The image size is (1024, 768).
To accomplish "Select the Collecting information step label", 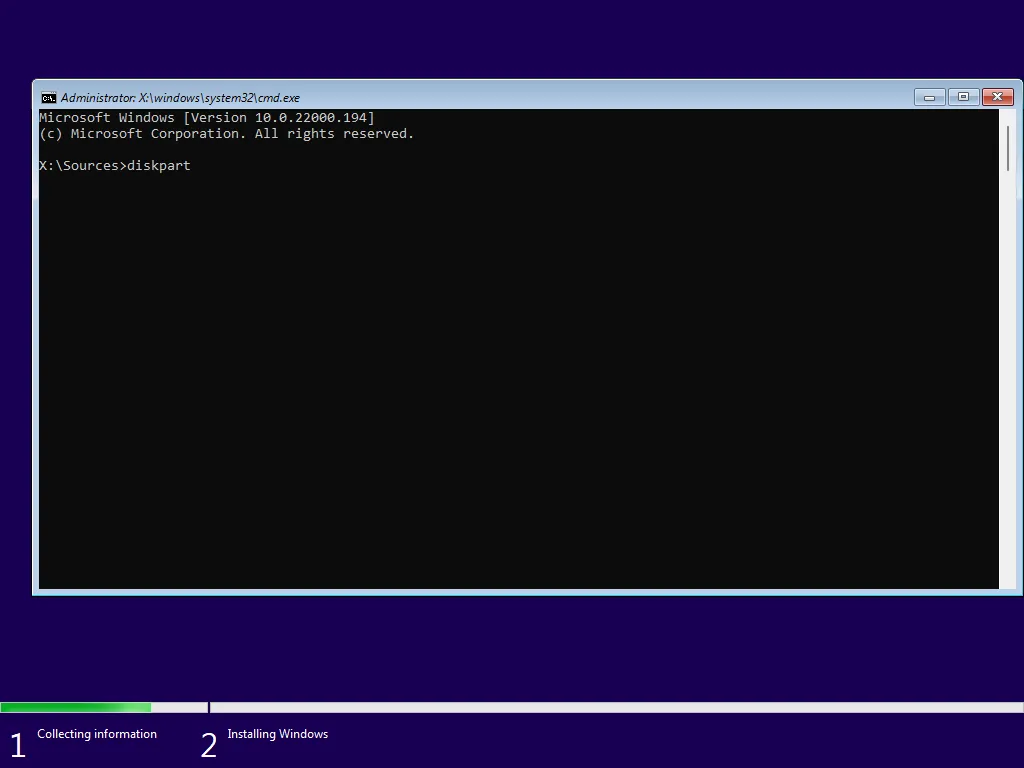I will coord(96,733).
